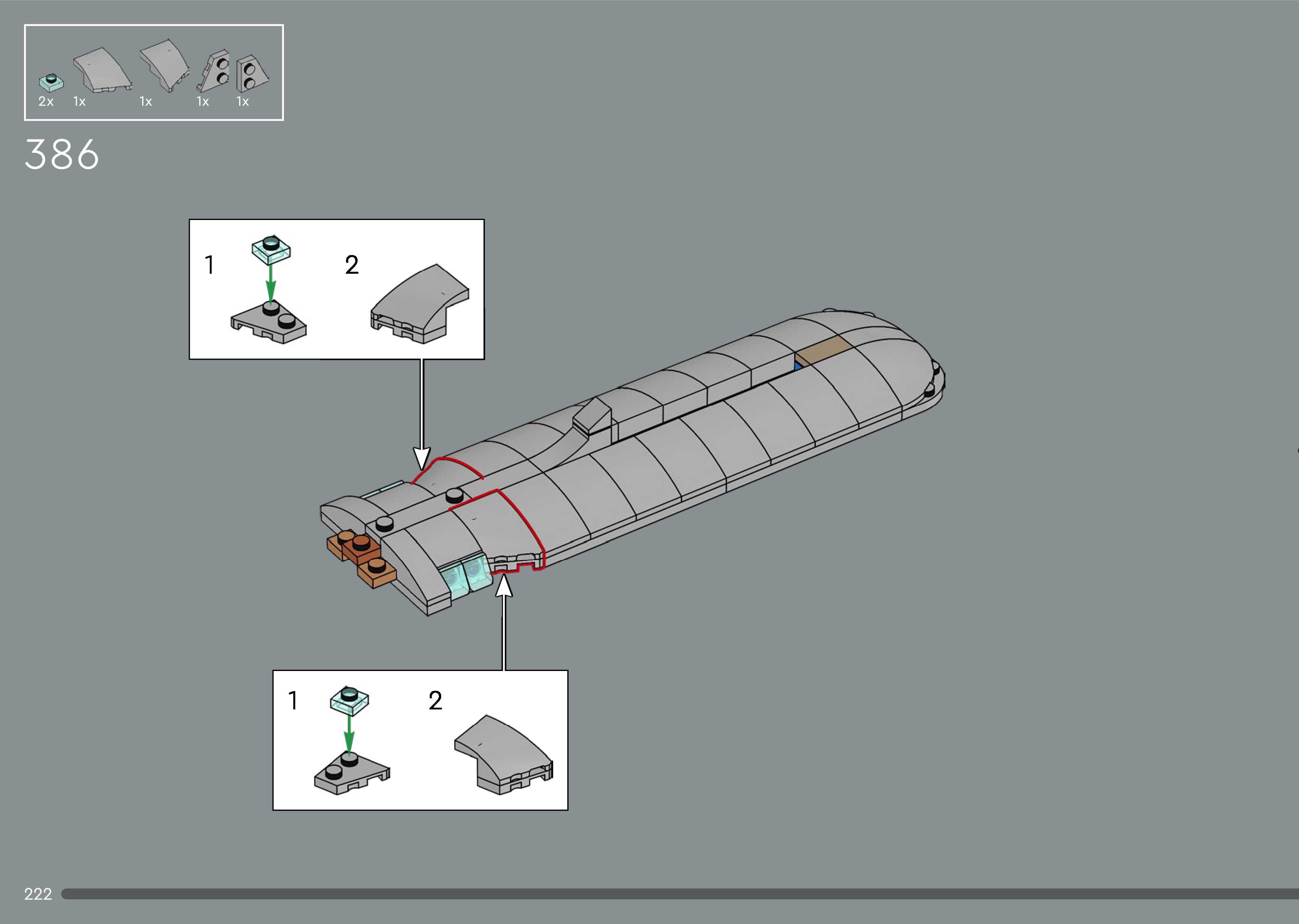The image size is (1299, 924).
Task: Click the "2x" quantity label in parts list
Action: [46, 101]
